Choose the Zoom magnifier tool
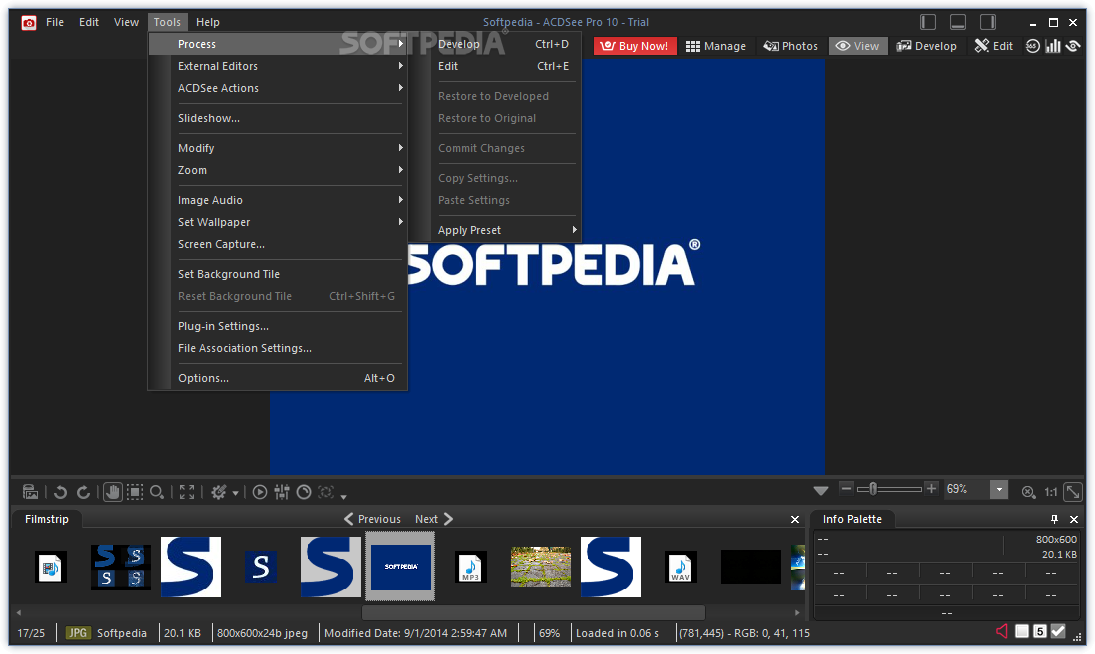The height and width of the screenshot is (654, 1095). click(157, 492)
